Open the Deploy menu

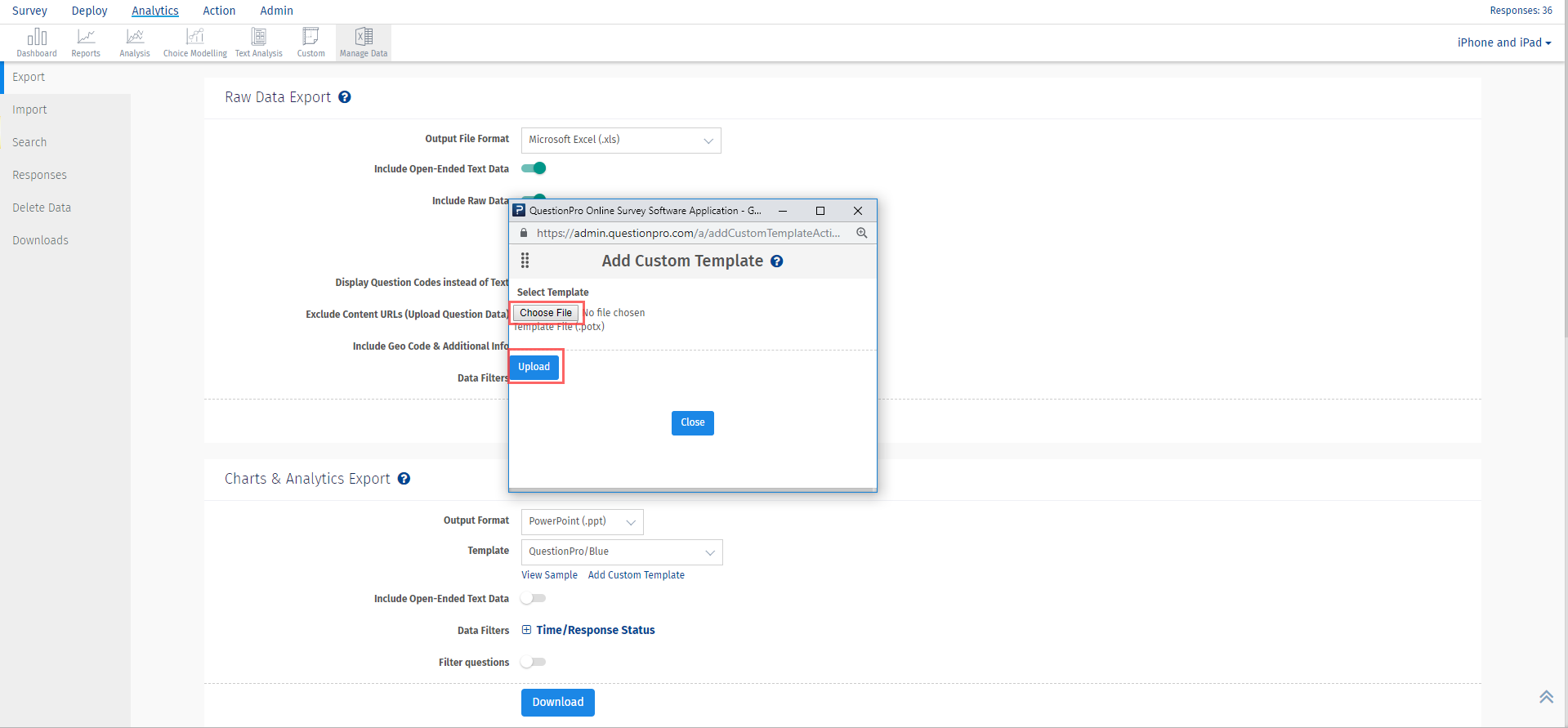click(x=89, y=11)
